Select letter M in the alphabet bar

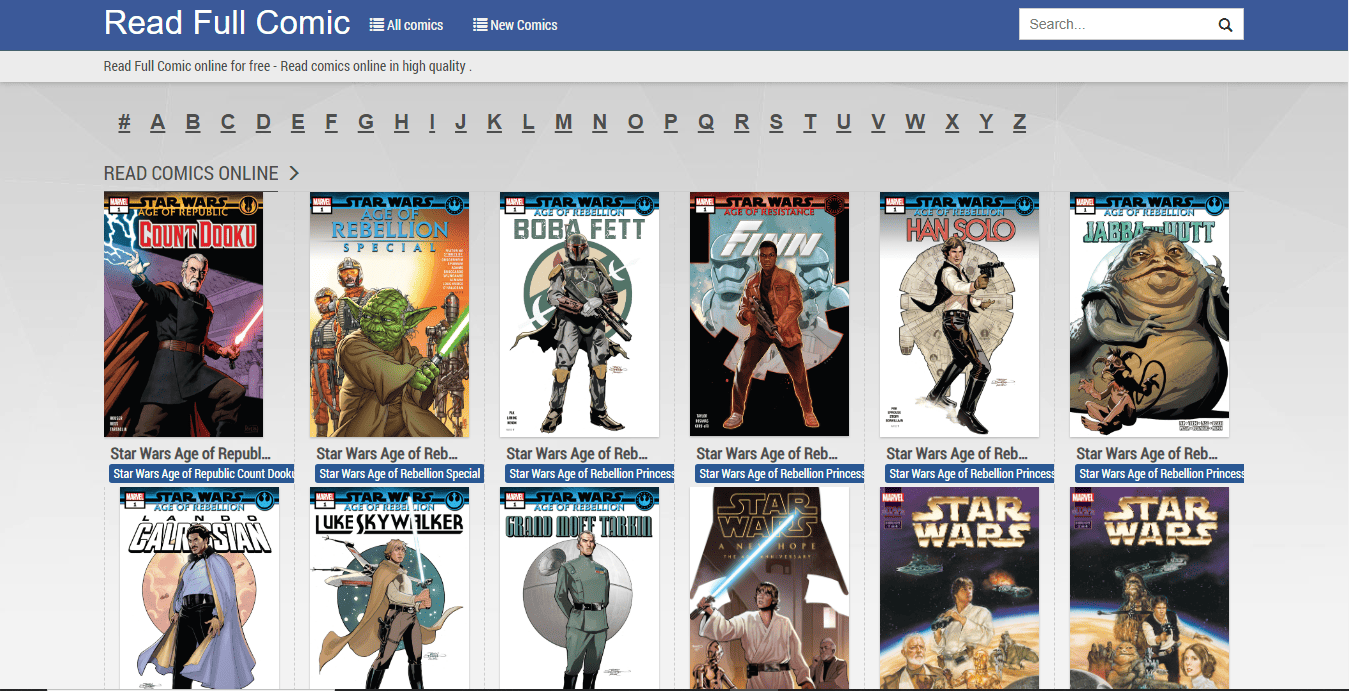563,121
